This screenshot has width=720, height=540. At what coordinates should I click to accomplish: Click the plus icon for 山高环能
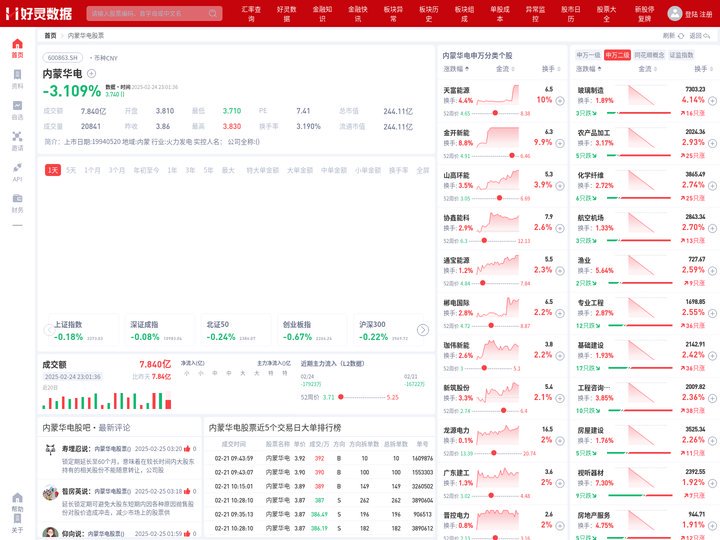[x=560, y=186]
